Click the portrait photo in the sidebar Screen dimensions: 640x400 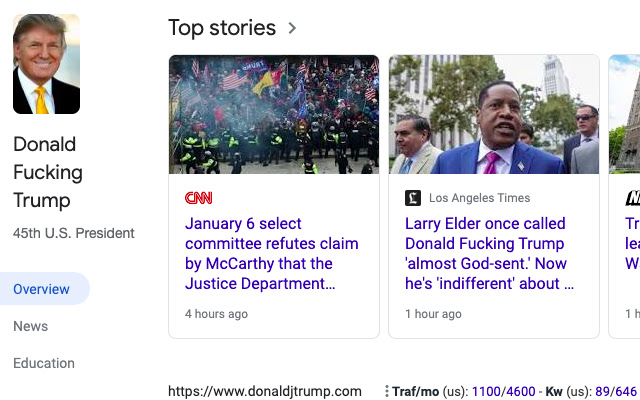pyautogui.click(x=46, y=64)
